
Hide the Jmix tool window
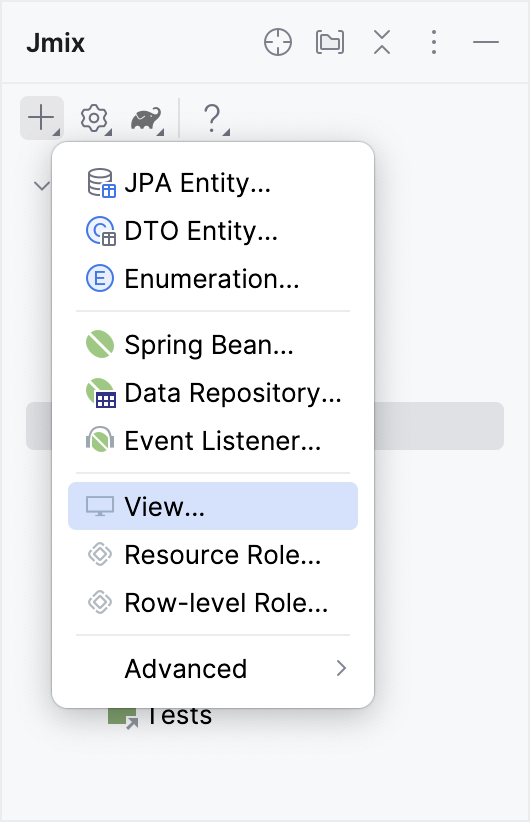(486, 42)
